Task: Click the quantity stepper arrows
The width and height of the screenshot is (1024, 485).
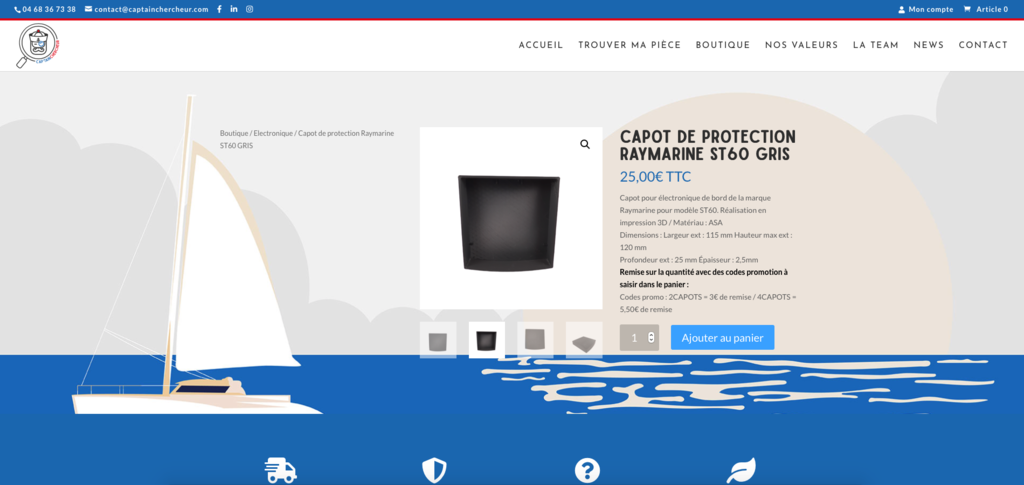Action: (x=651, y=337)
